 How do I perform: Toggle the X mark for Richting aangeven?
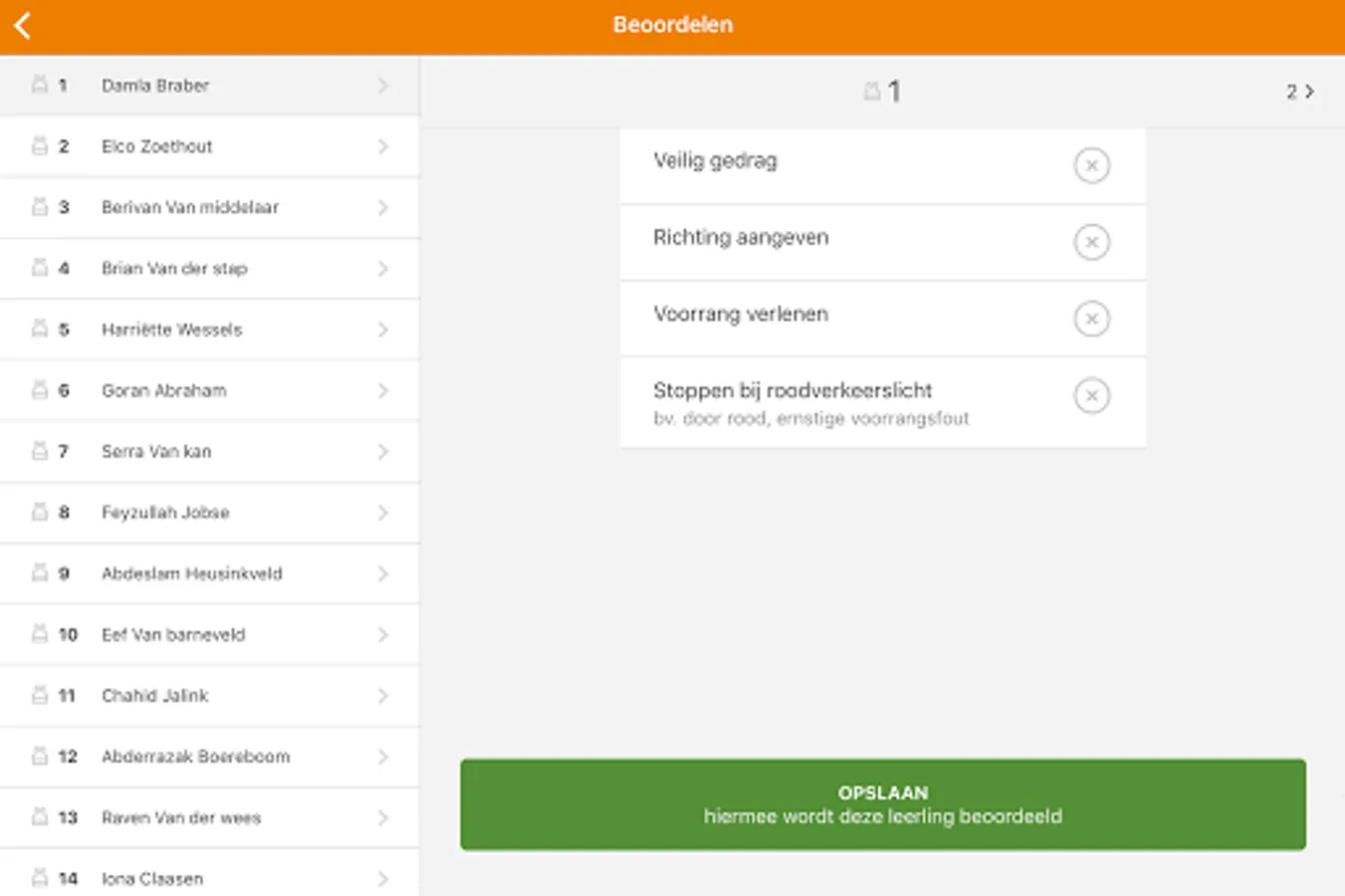[1091, 242]
